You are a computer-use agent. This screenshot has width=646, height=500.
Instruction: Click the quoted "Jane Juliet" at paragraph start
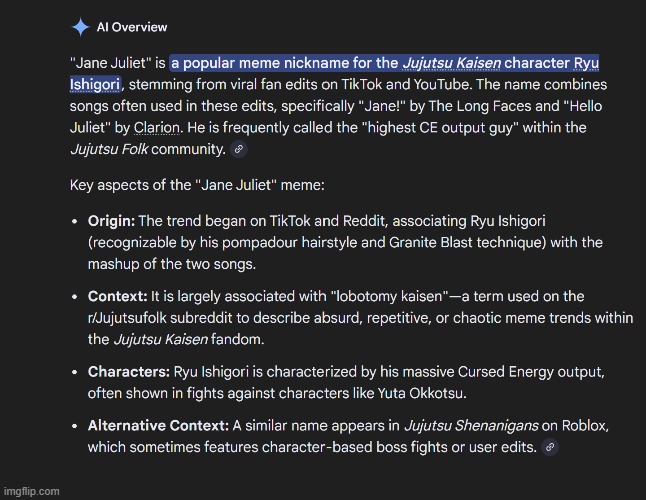pyautogui.click(x=109, y=64)
